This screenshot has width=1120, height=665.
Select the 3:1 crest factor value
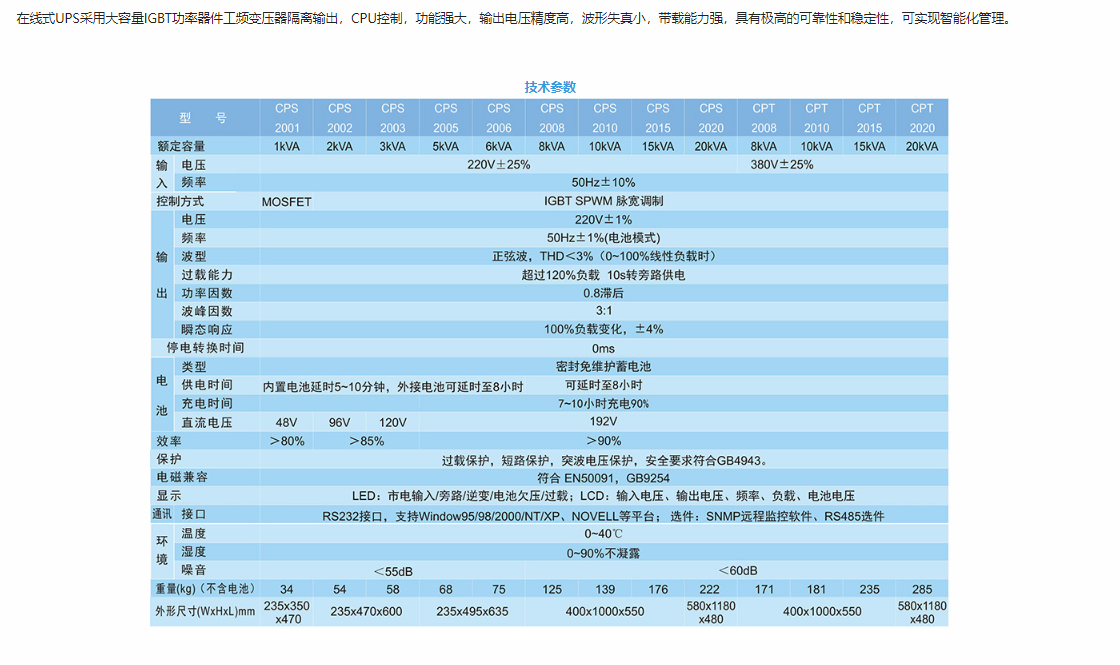tap(603, 311)
